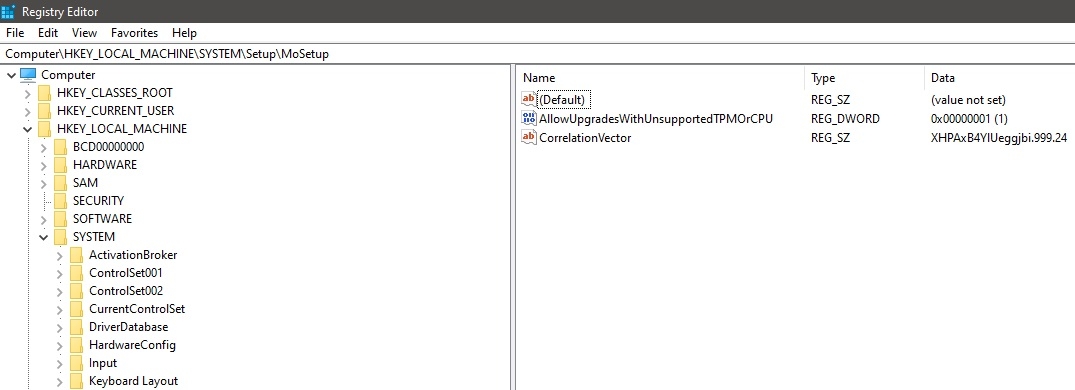Click ControlSet001 folder icon
This screenshot has height=390, width=1075.
point(77,273)
